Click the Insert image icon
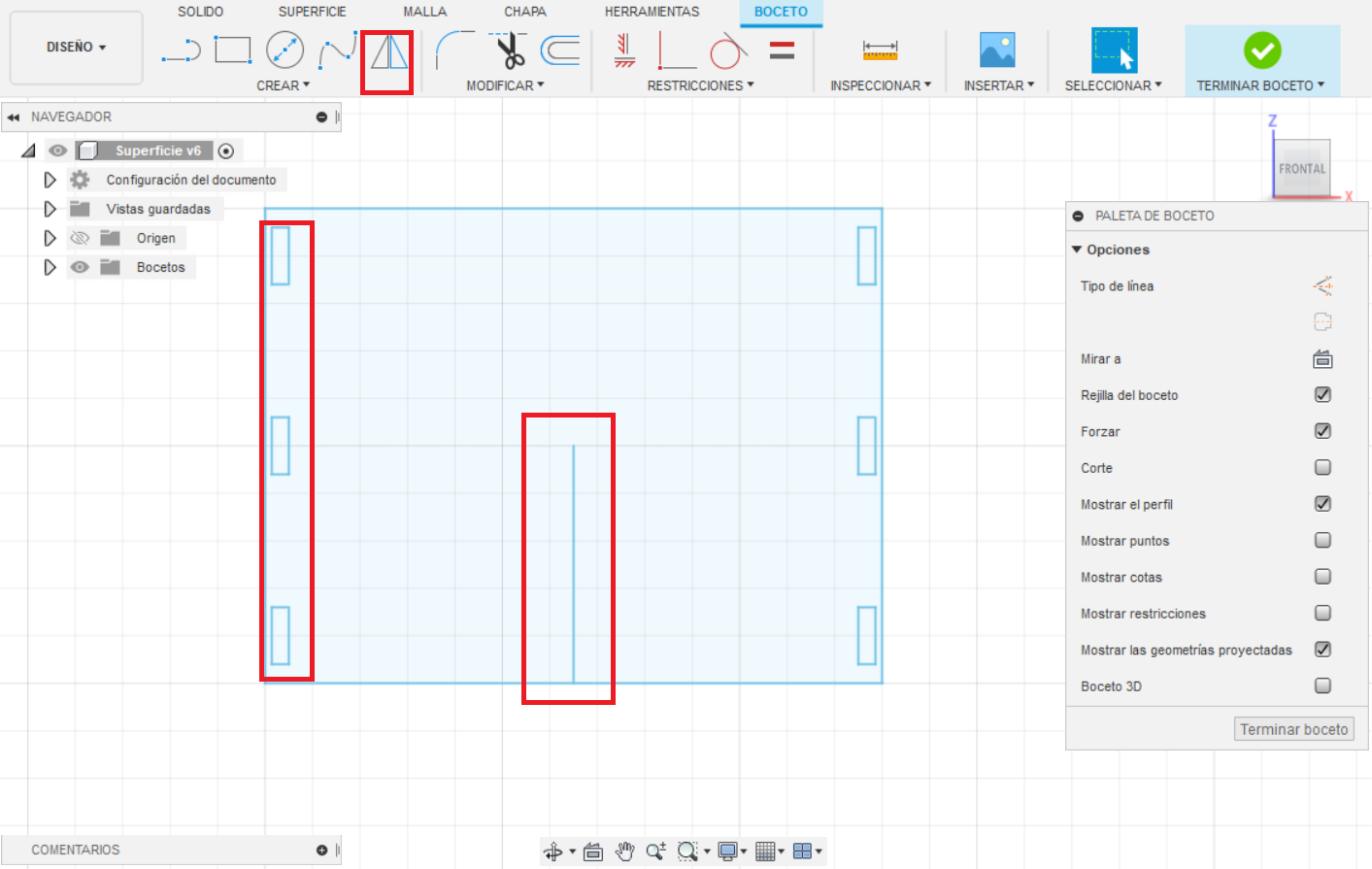1372x869 pixels. [x=997, y=50]
